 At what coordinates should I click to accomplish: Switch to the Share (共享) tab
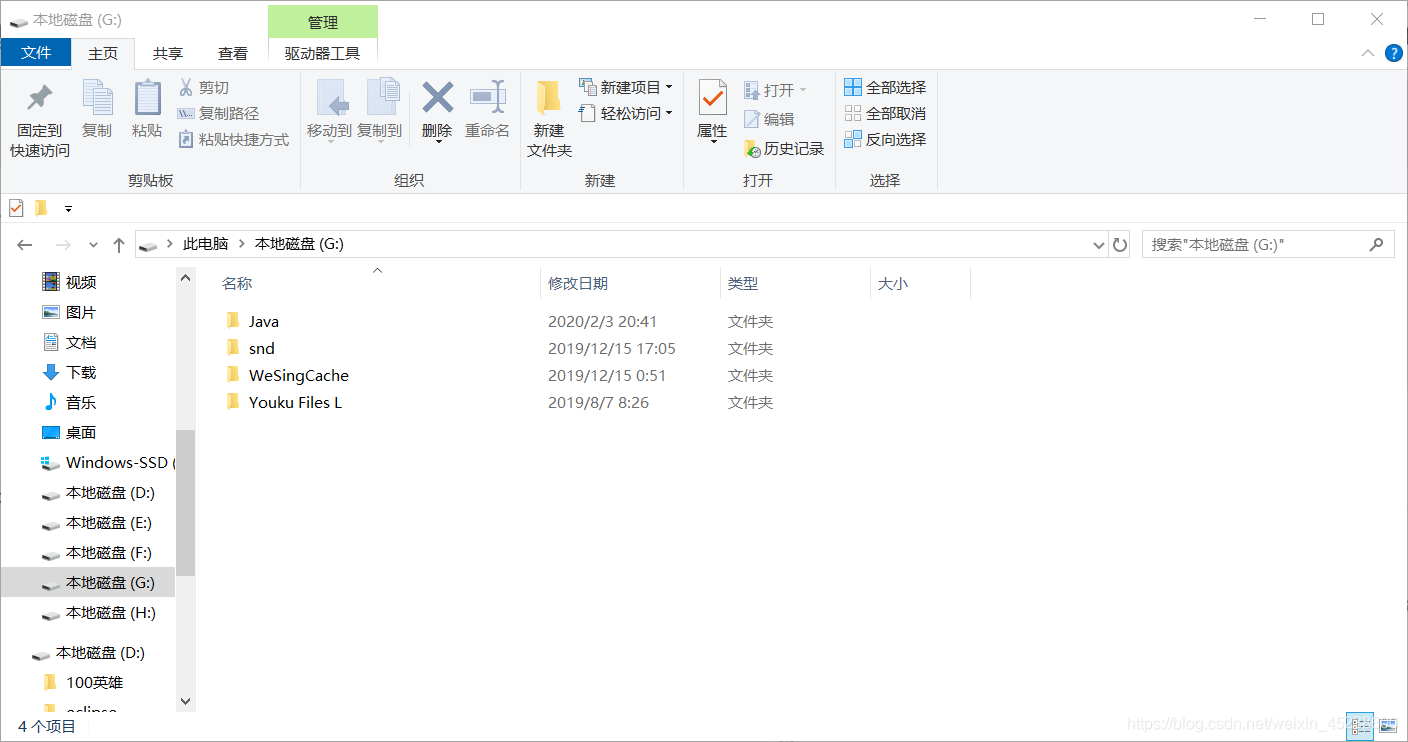tap(168, 54)
